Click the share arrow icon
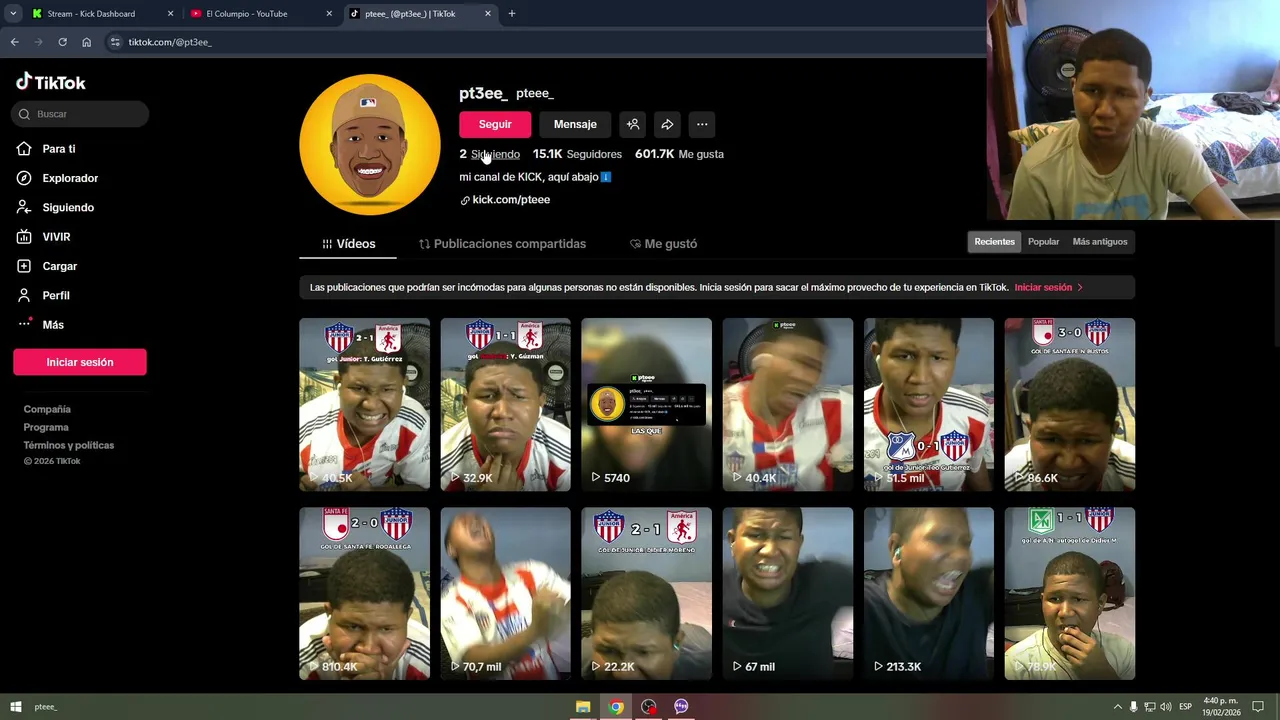The height and width of the screenshot is (720, 1280). (x=667, y=124)
